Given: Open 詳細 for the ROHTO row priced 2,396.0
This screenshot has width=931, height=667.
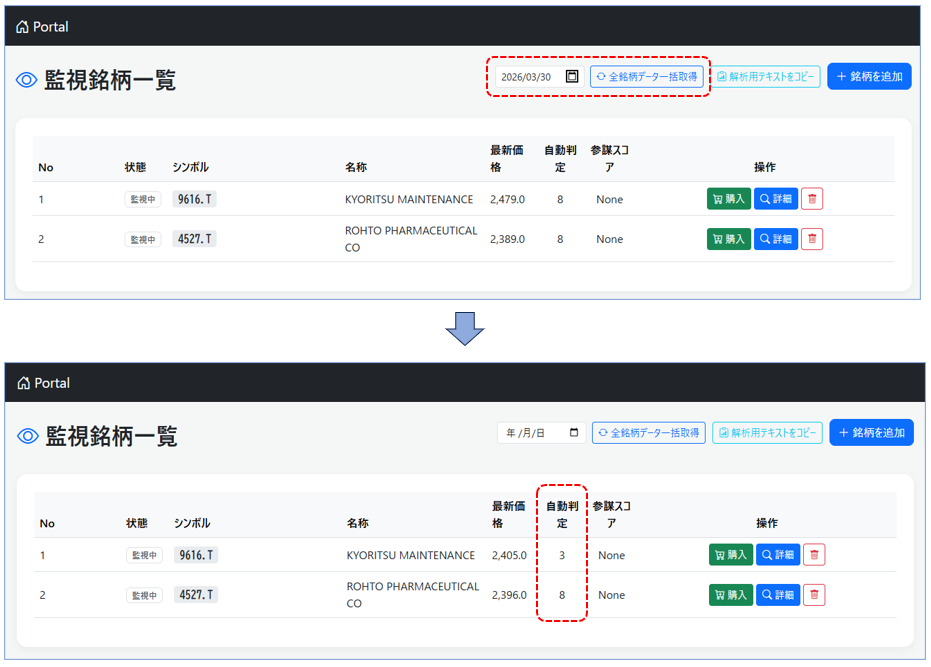Looking at the screenshot, I should tap(778, 595).
